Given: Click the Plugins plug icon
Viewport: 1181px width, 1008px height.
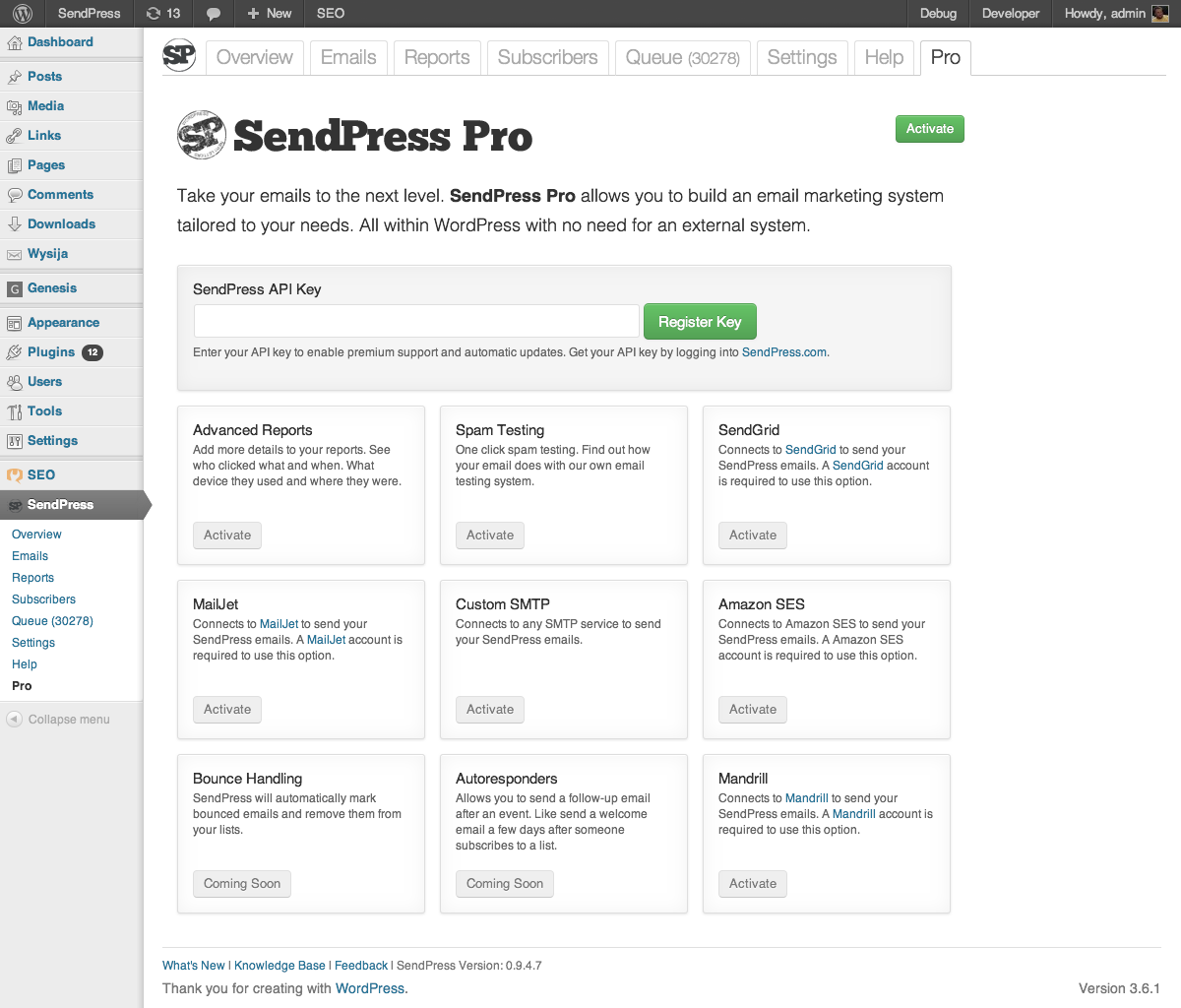Looking at the screenshot, I should [15, 352].
